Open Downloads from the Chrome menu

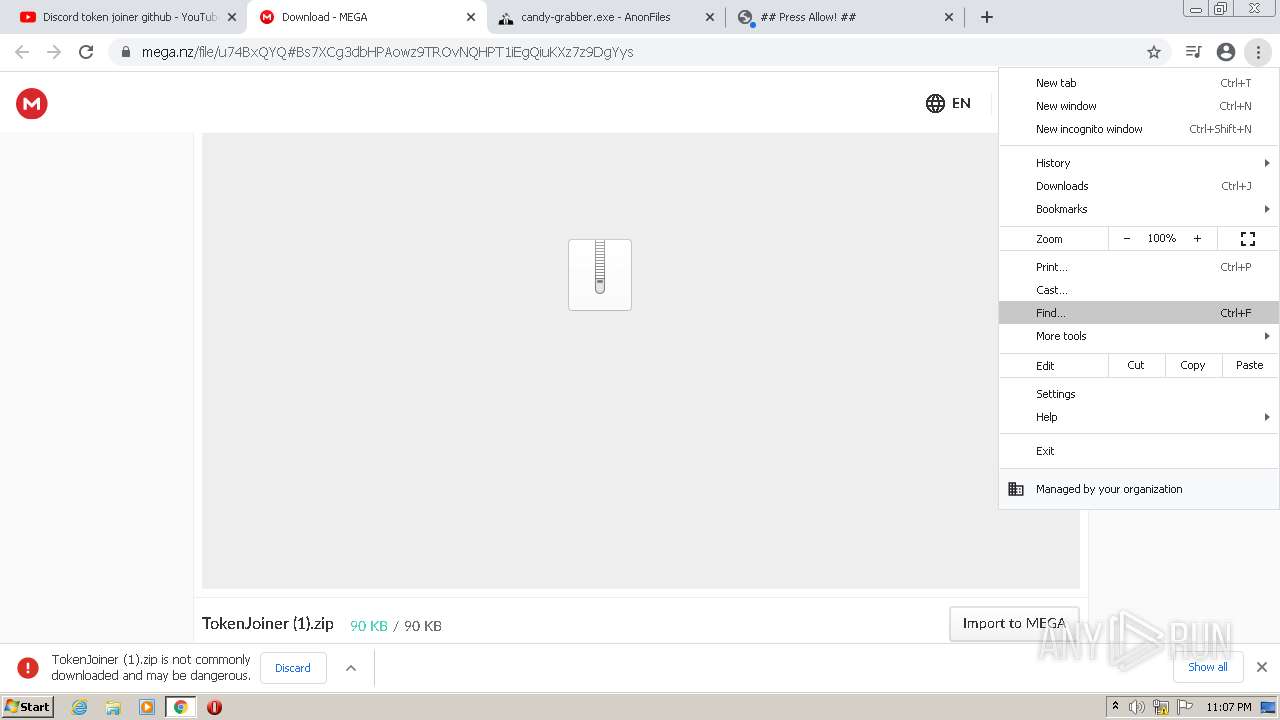tap(1139, 186)
